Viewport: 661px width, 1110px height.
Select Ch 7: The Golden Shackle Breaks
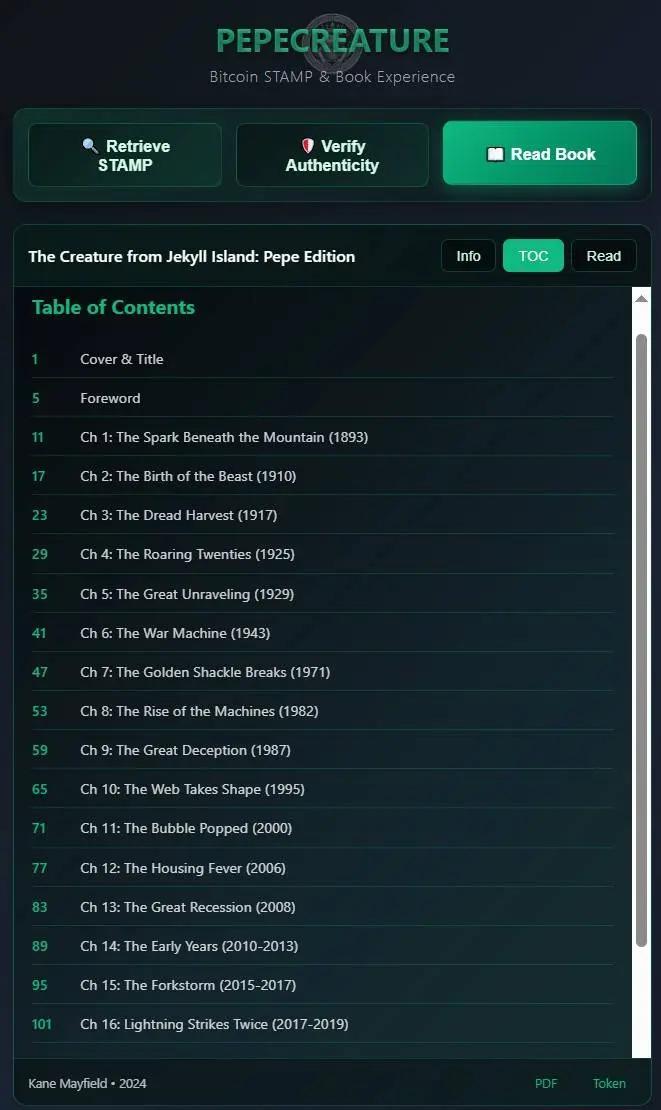coord(322,672)
